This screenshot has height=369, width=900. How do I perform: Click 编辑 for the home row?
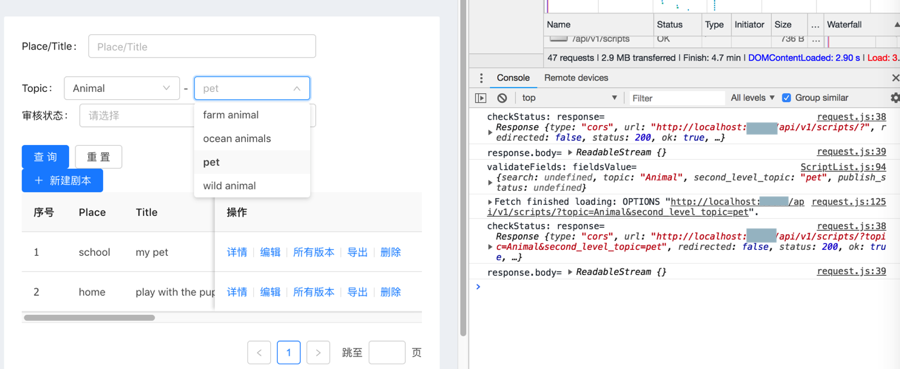coord(270,292)
